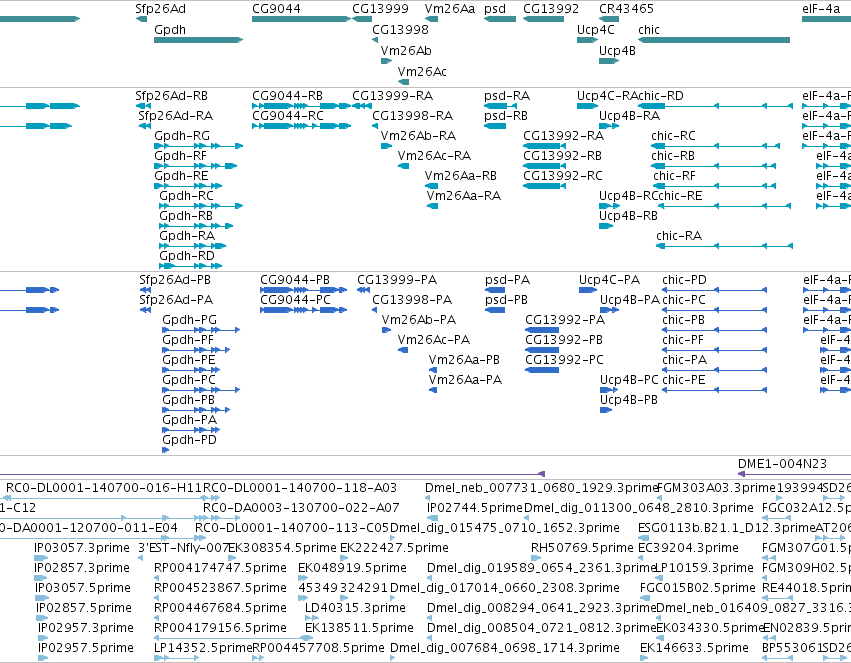Select transcript CG13999-RA
Image resolution: width=851 pixels, height=663 pixels.
(392, 96)
